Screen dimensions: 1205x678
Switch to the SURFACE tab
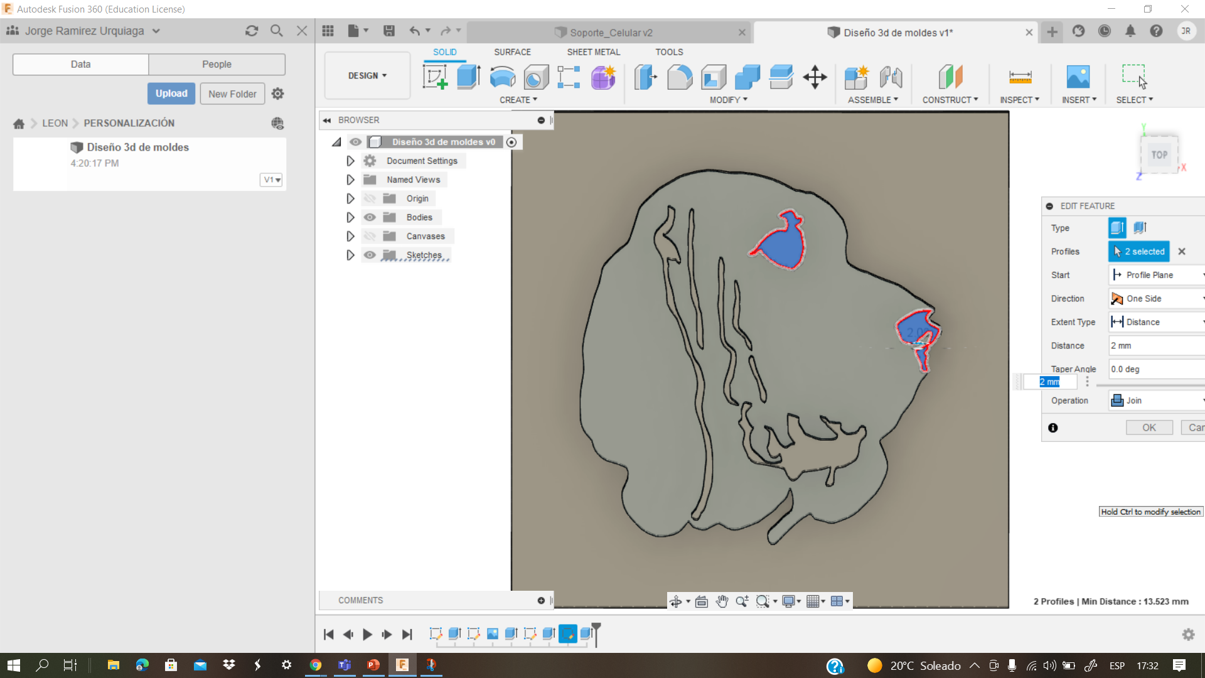point(512,52)
